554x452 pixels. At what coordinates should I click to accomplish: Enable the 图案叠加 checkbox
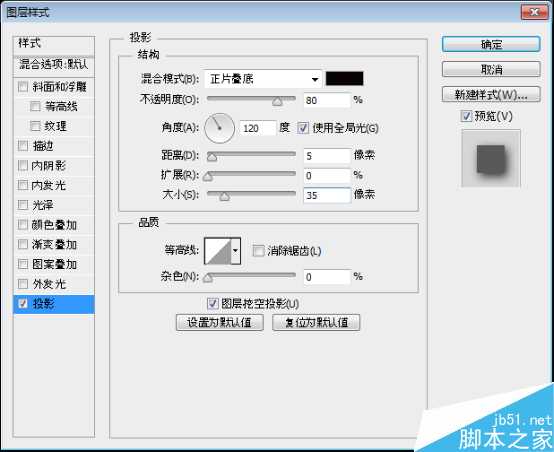coord(23,264)
